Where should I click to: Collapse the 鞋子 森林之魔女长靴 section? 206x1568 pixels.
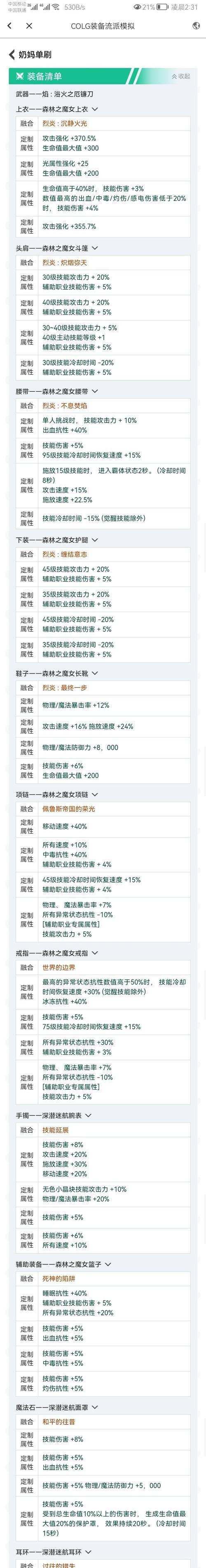[94, 673]
